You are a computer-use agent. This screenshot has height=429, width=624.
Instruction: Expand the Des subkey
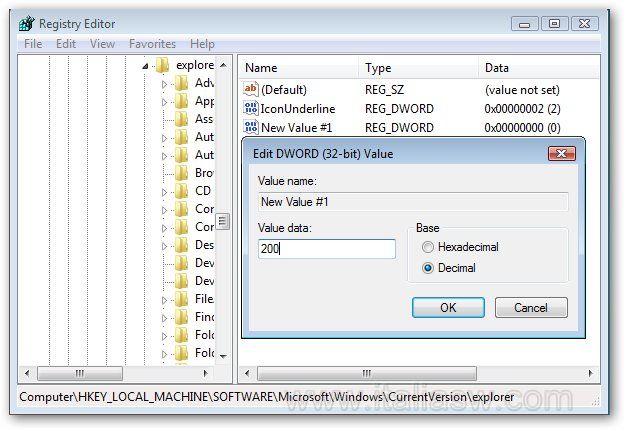164,246
